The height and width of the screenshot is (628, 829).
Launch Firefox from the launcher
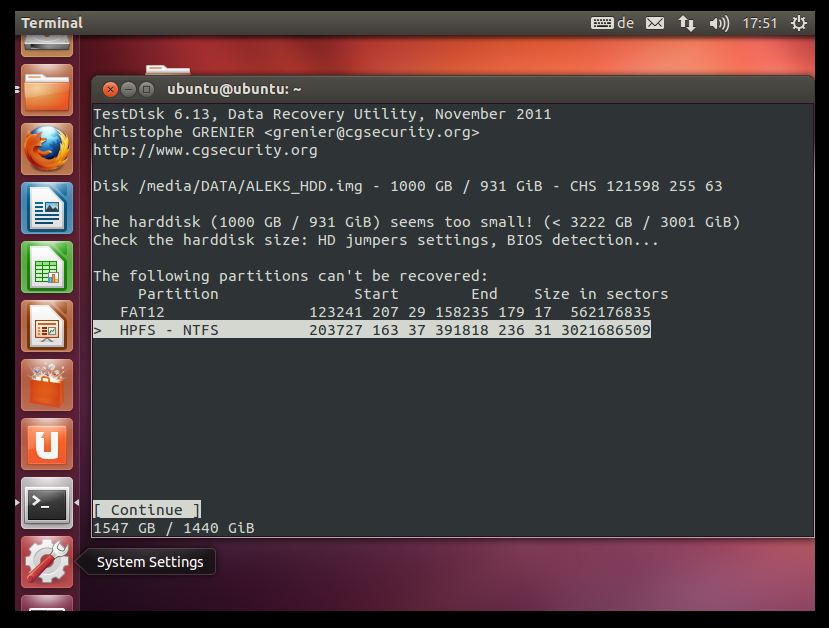(47, 149)
